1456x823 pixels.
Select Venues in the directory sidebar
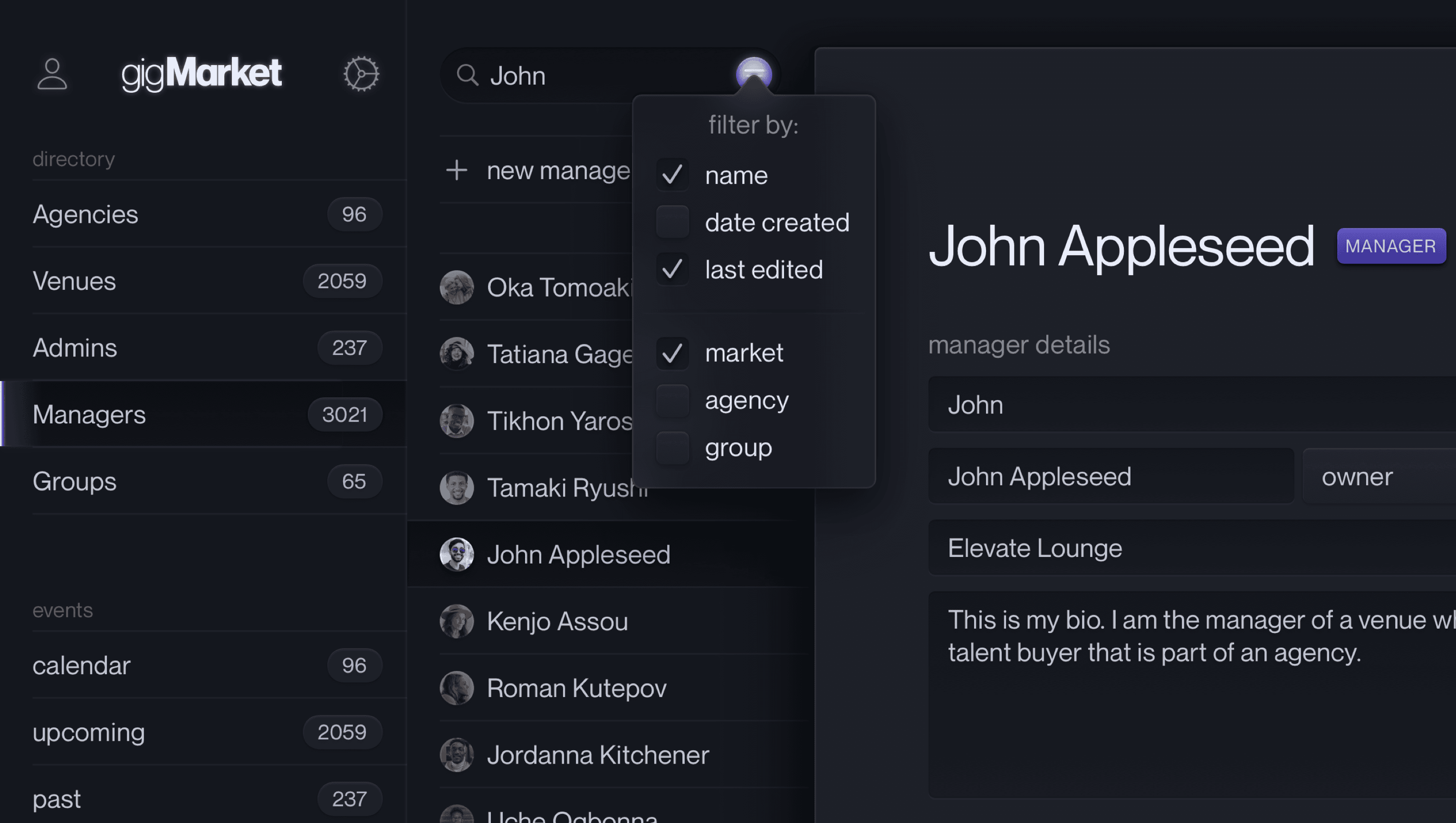pyautogui.click(x=74, y=281)
